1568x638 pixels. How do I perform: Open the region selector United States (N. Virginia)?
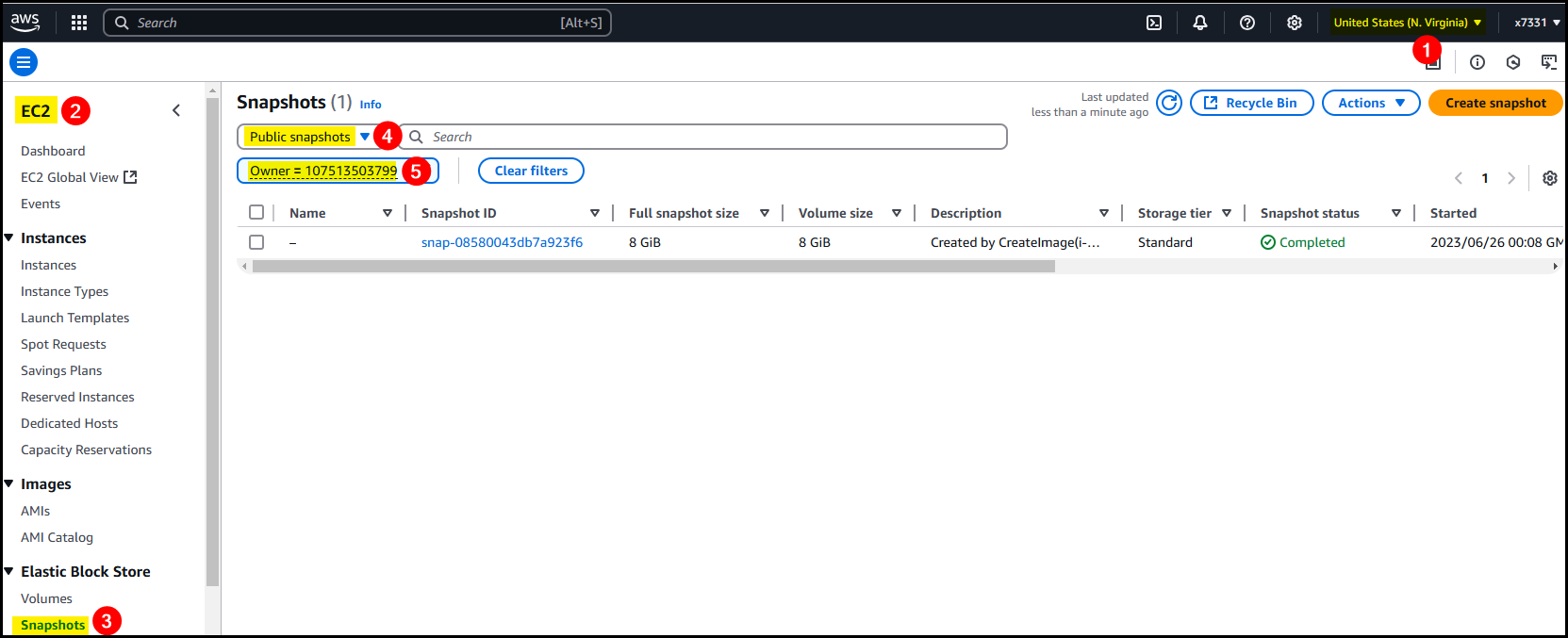(x=1408, y=23)
